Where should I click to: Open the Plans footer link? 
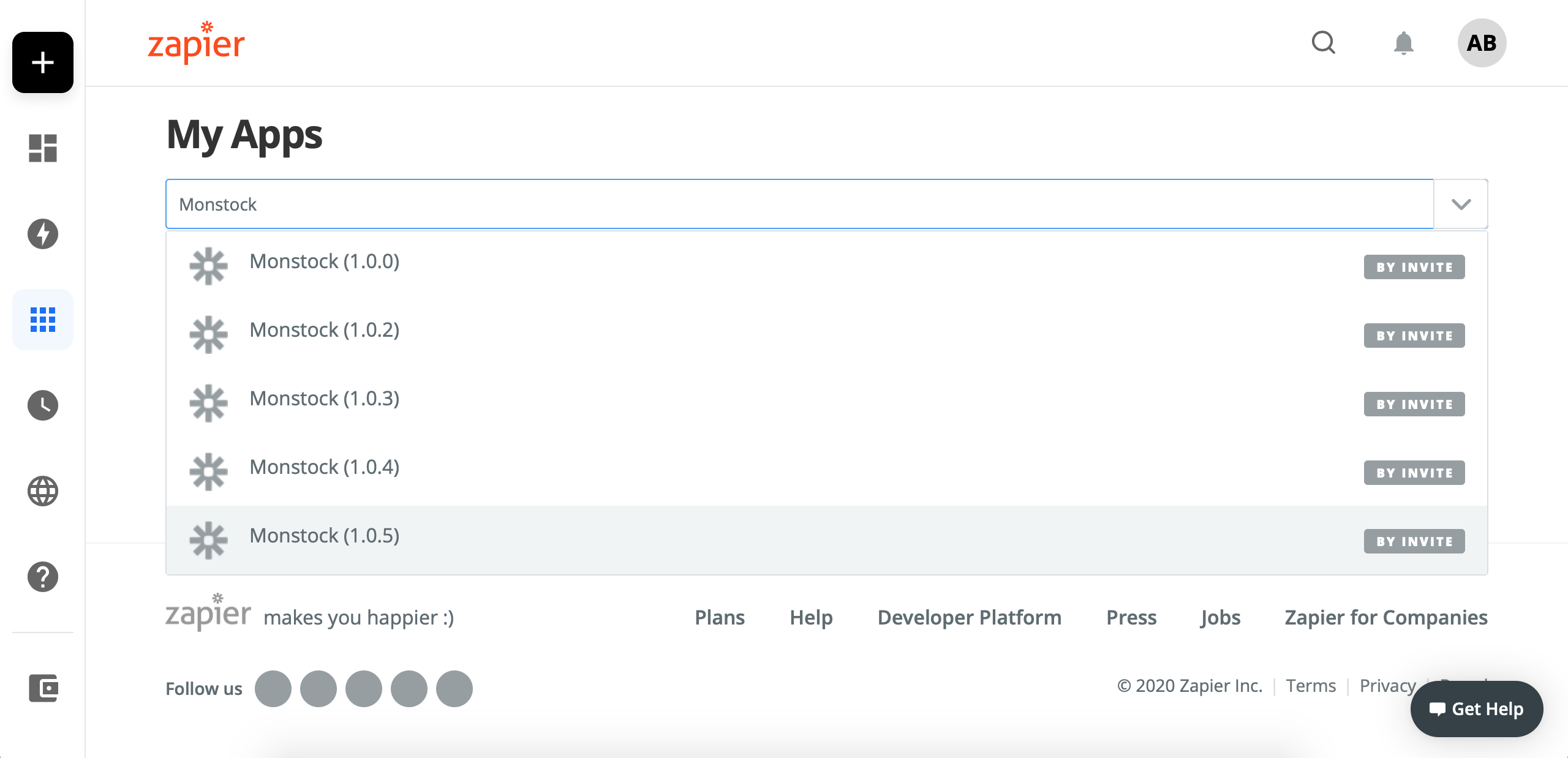click(x=720, y=617)
